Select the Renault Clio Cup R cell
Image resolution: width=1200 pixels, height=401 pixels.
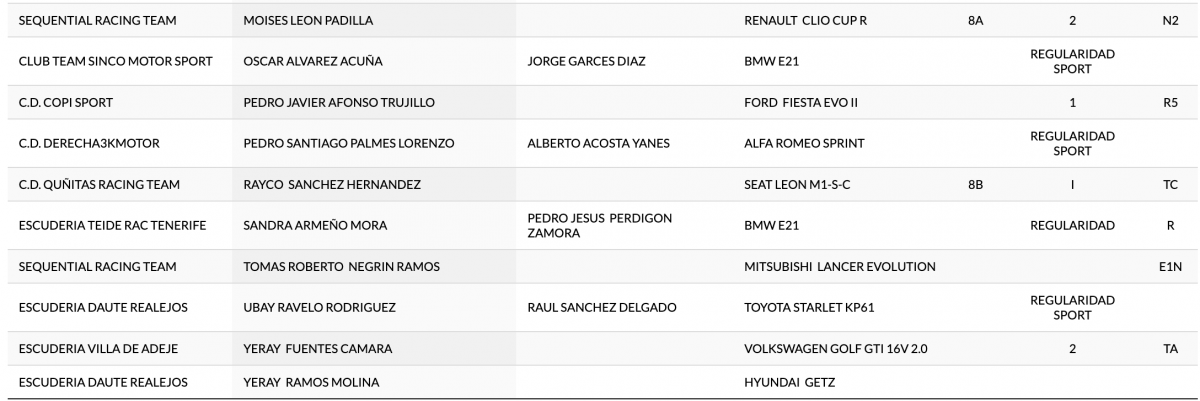click(x=805, y=20)
